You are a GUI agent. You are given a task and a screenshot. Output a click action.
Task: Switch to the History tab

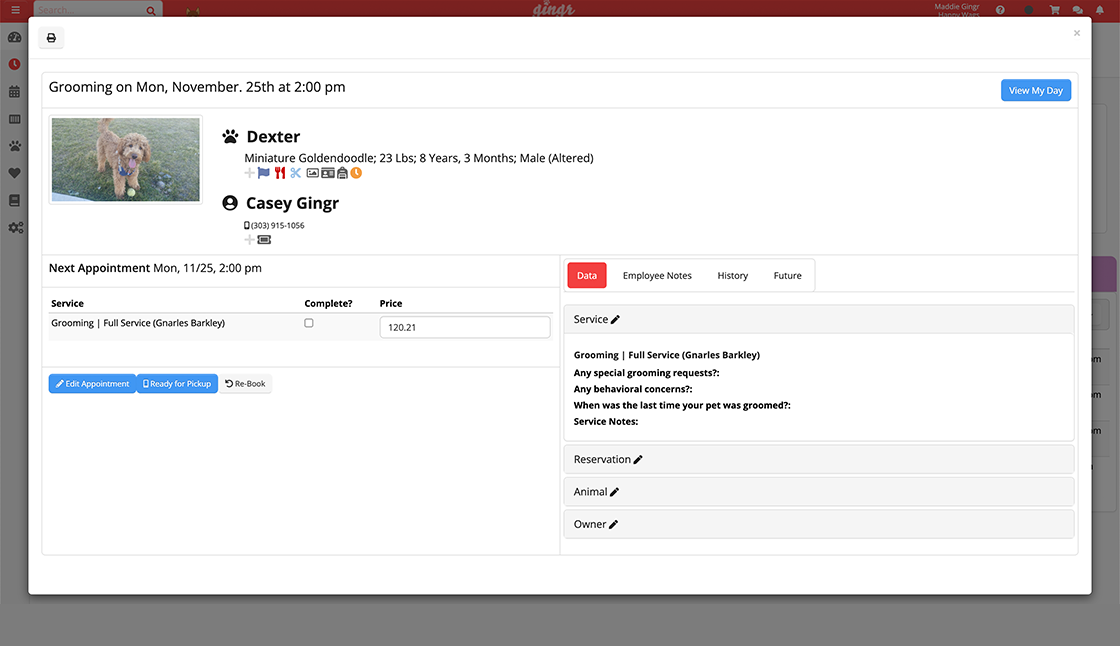pos(732,275)
